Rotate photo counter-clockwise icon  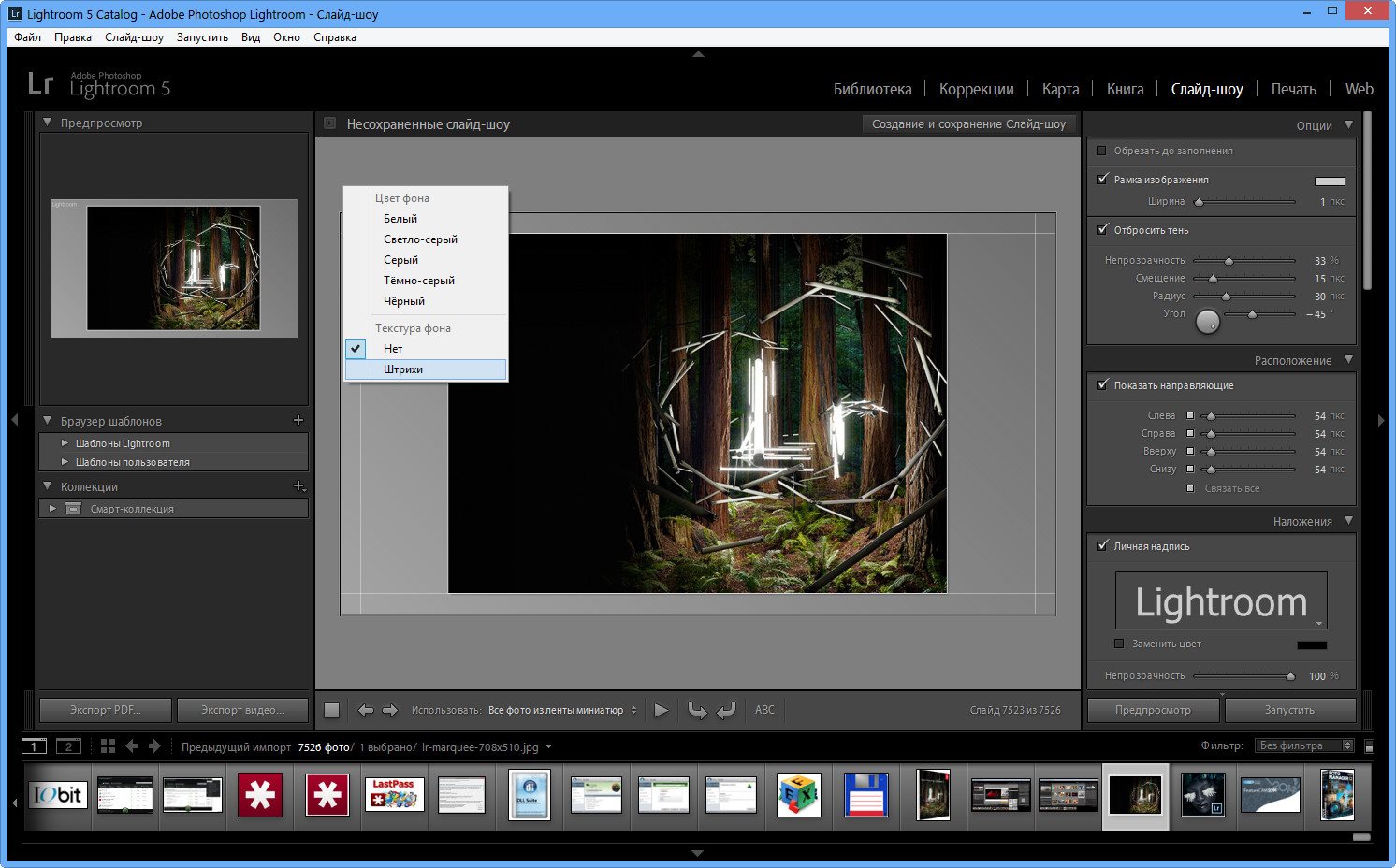[697, 710]
